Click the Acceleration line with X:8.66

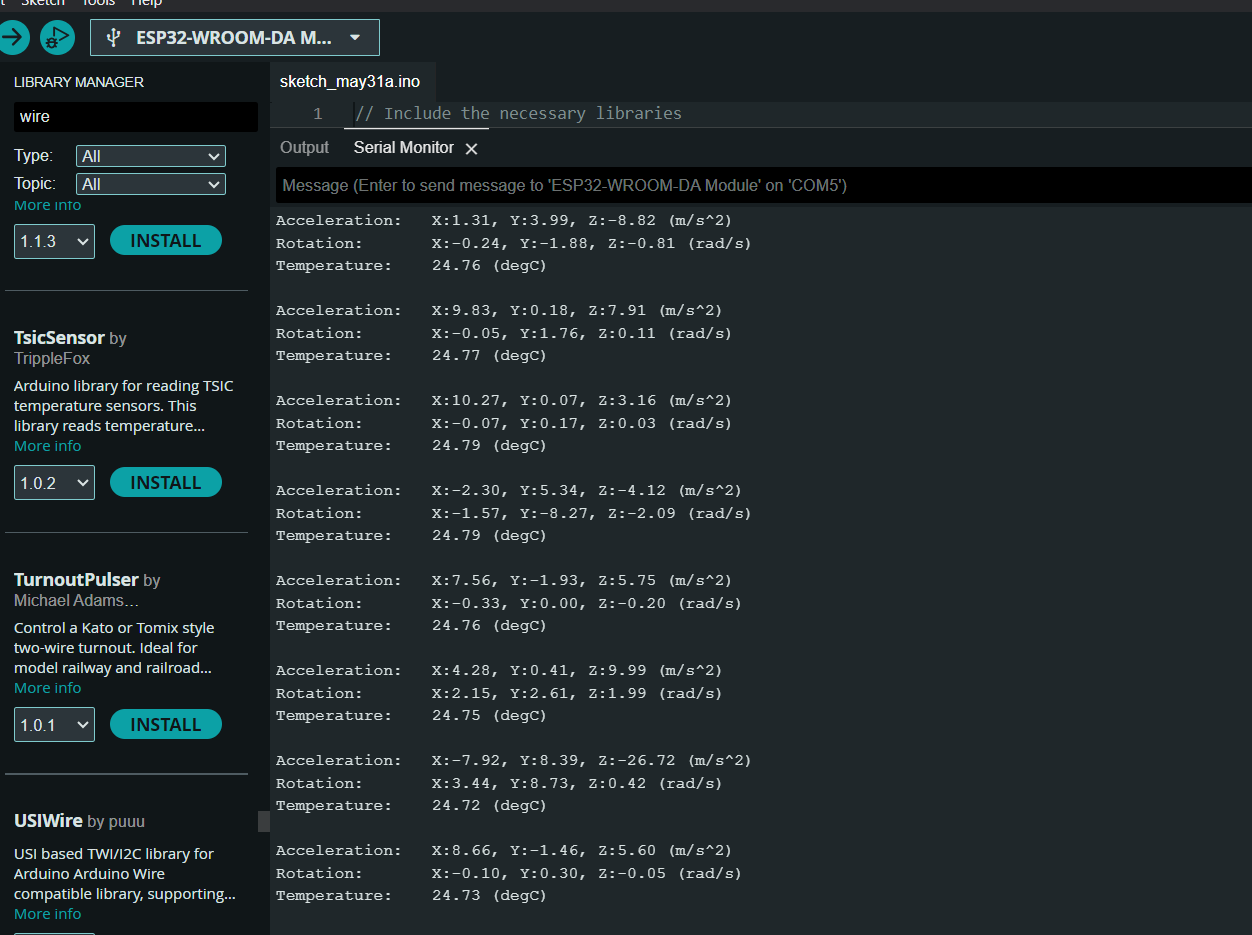click(x=503, y=850)
